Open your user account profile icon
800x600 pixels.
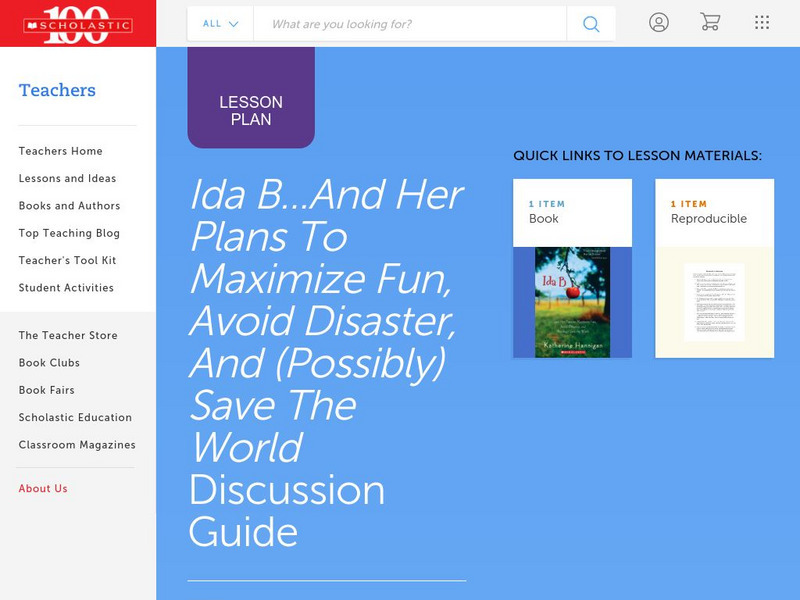tap(659, 22)
